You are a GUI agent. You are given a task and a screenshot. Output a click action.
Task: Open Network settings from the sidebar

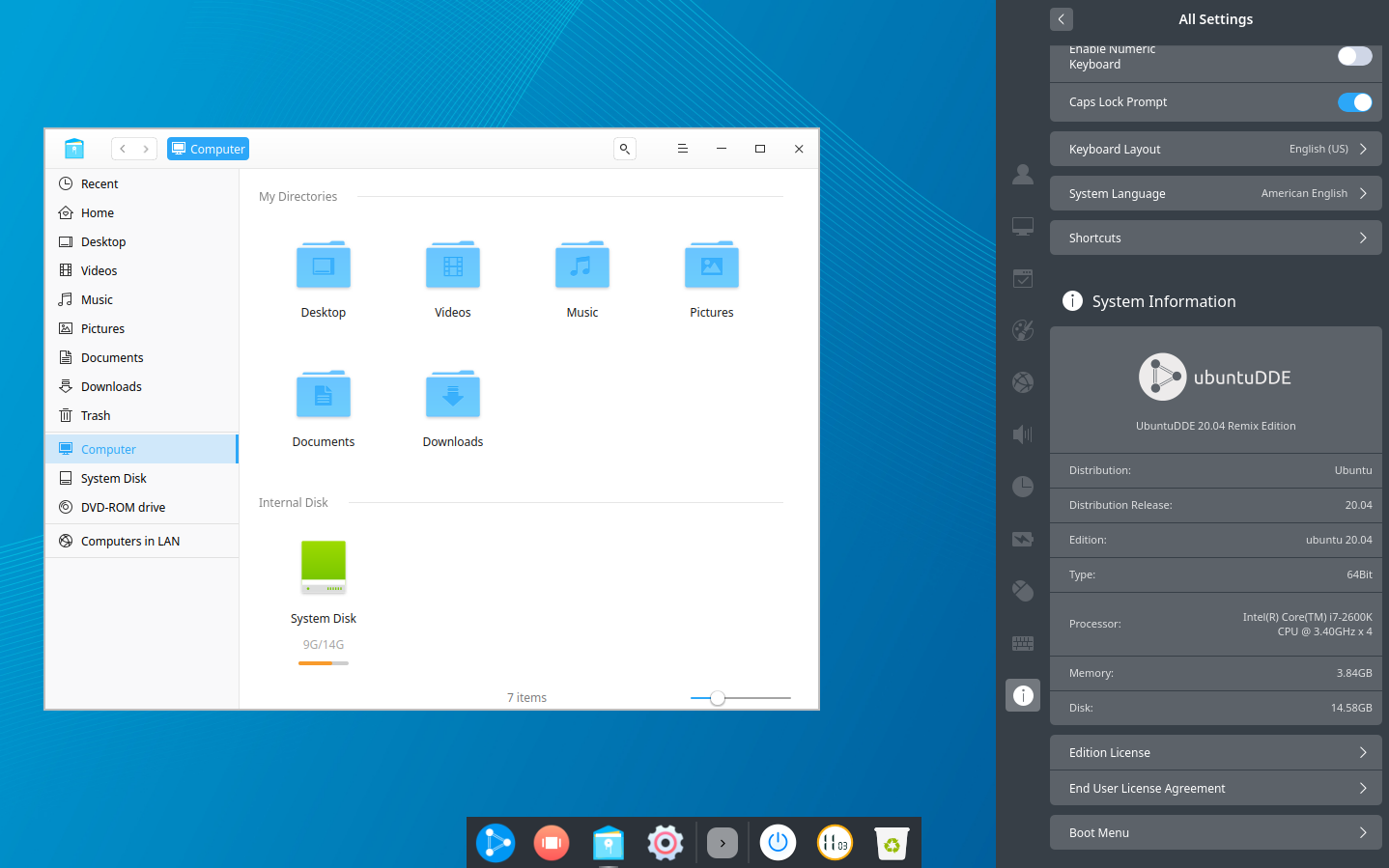[x=1023, y=381]
